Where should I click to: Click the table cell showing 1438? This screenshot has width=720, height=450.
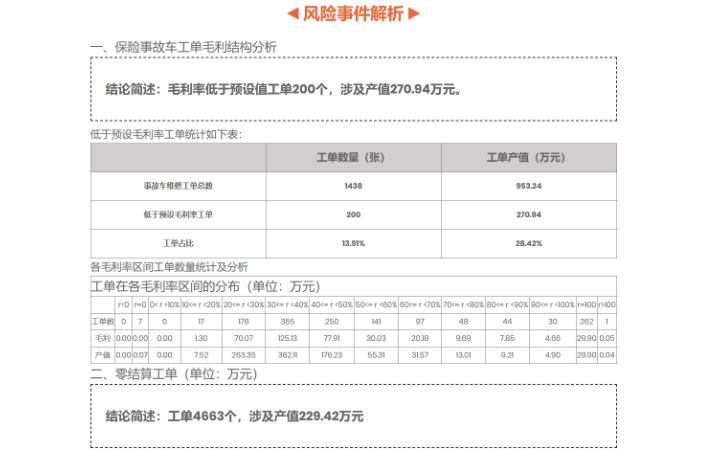354,186
